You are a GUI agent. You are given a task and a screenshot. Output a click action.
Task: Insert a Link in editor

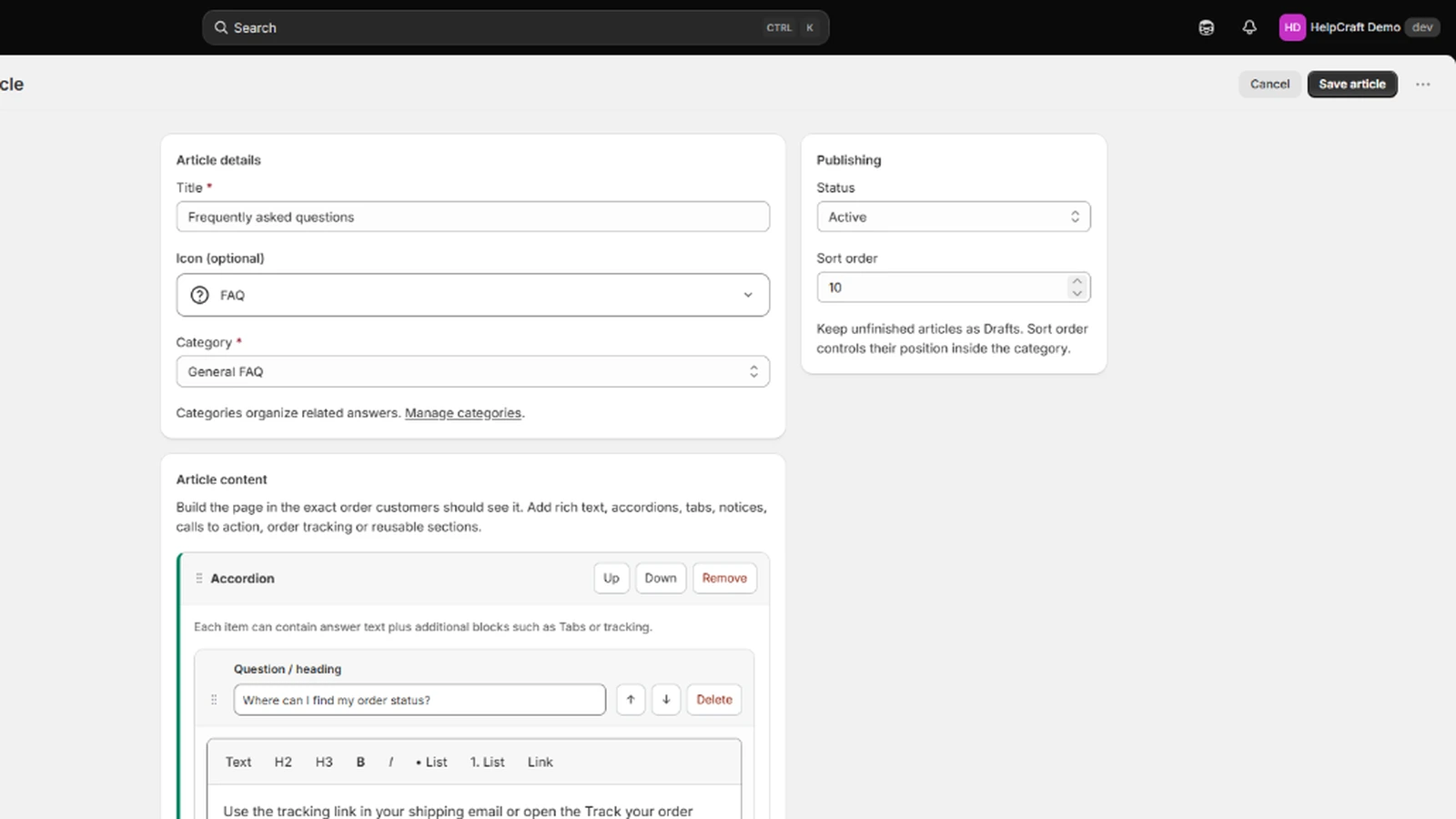(541, 763)
